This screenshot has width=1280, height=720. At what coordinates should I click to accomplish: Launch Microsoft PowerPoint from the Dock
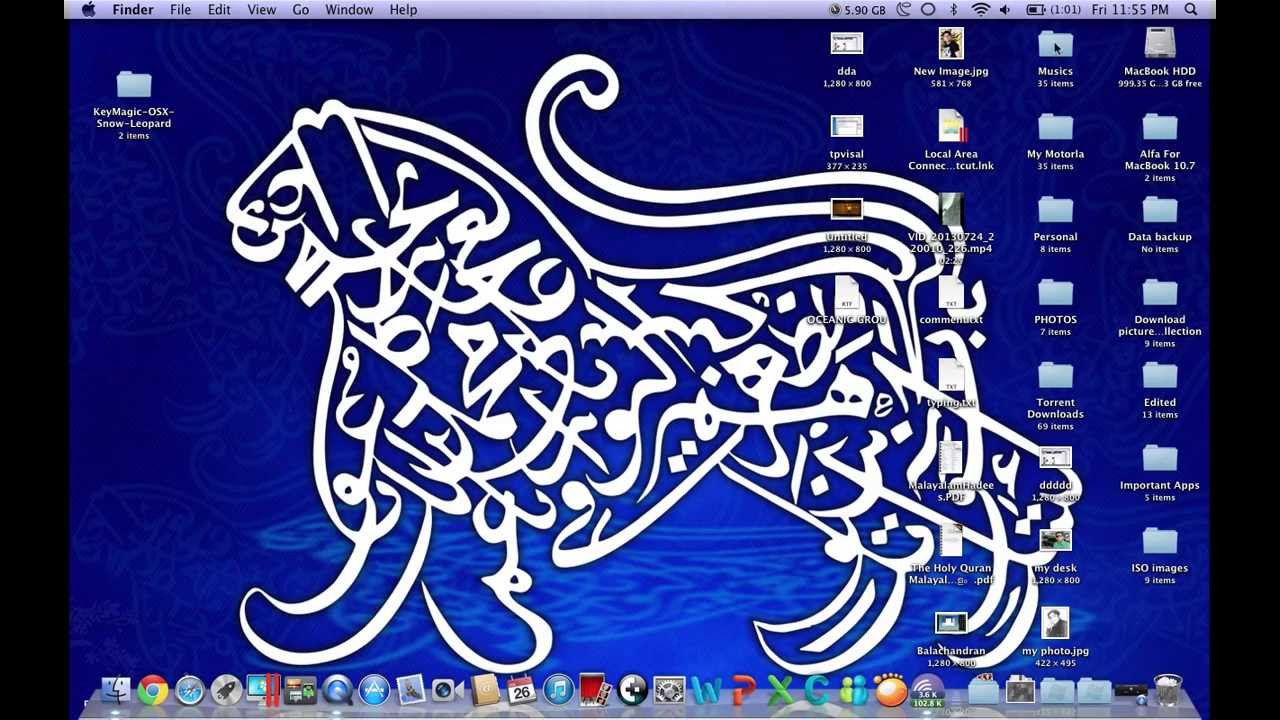tap(743, 689)
